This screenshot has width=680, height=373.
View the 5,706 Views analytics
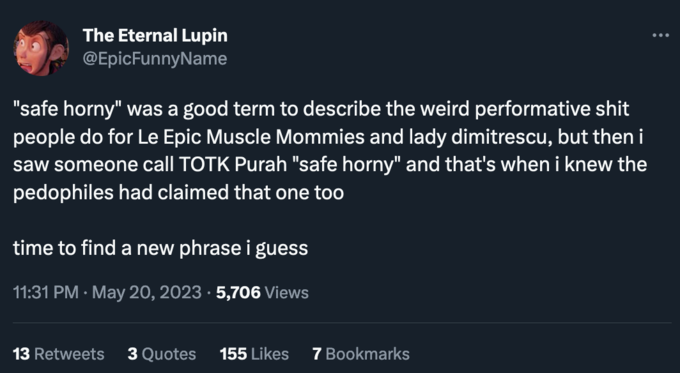point(262,292)
